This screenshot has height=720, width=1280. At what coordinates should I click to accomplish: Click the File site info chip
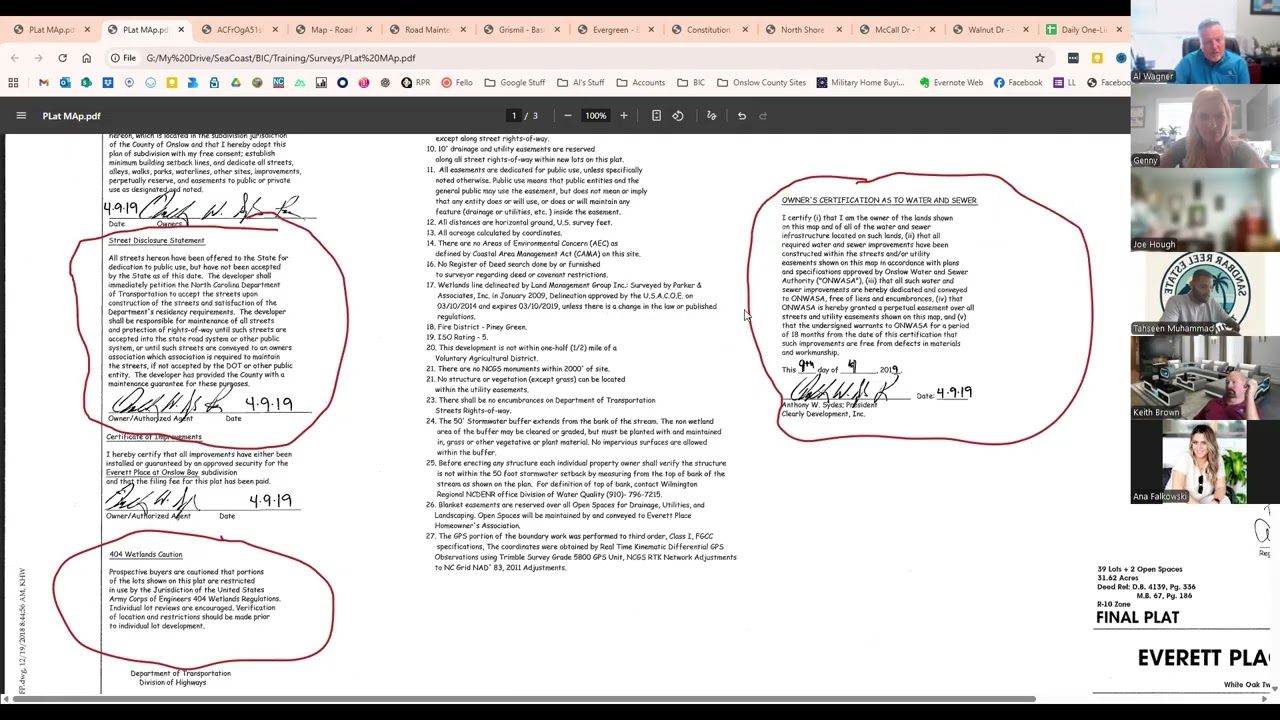(124, 58)
